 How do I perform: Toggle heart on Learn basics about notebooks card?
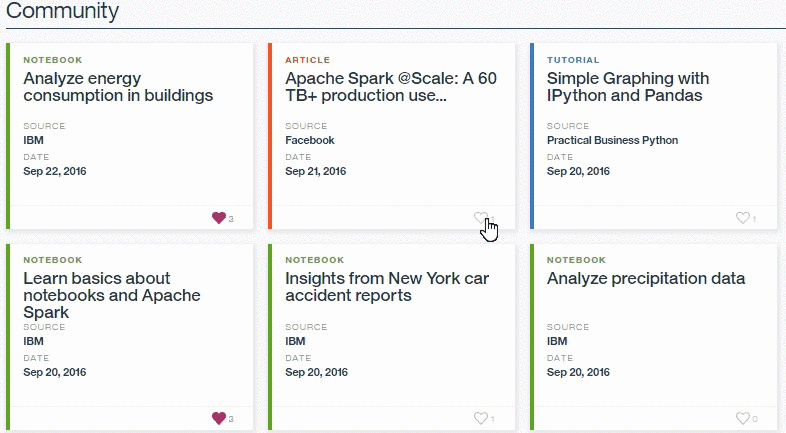(x=219, y=418)
